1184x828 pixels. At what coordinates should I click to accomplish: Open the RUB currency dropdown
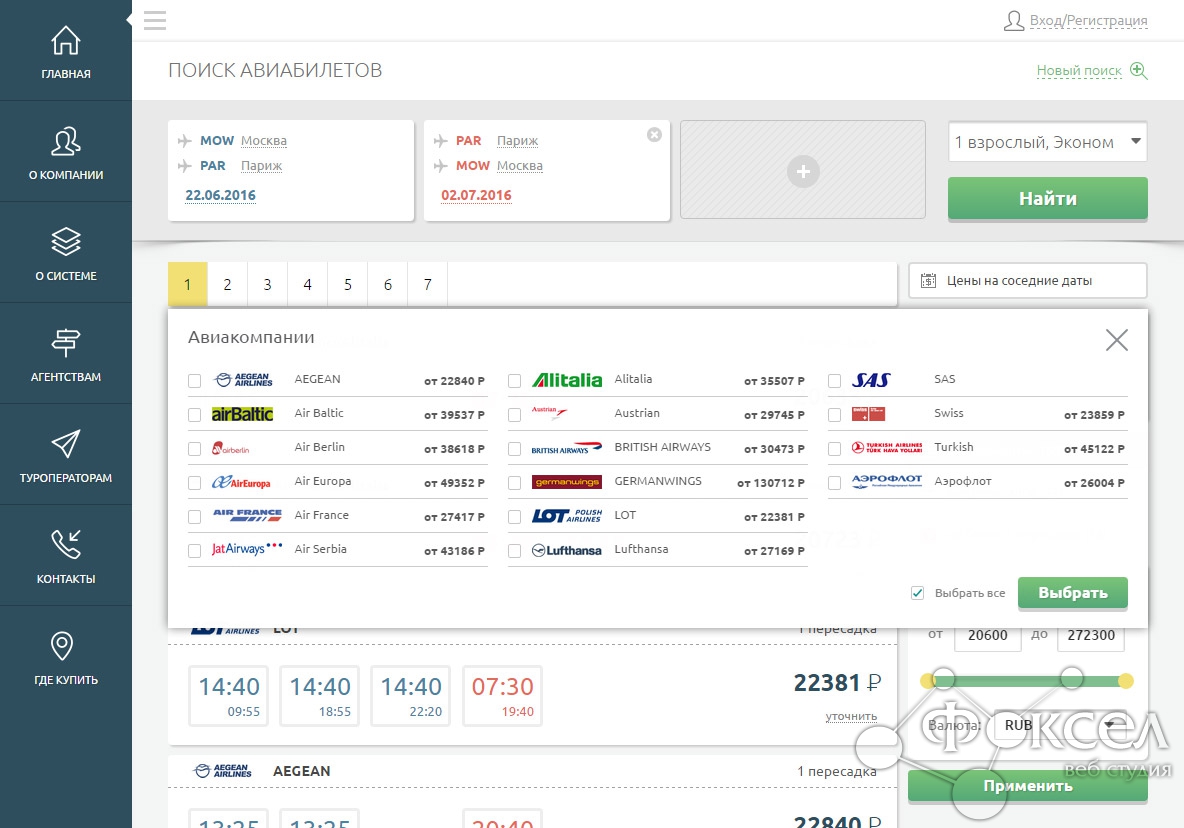pyautogui.click(x=1058, y=725)
